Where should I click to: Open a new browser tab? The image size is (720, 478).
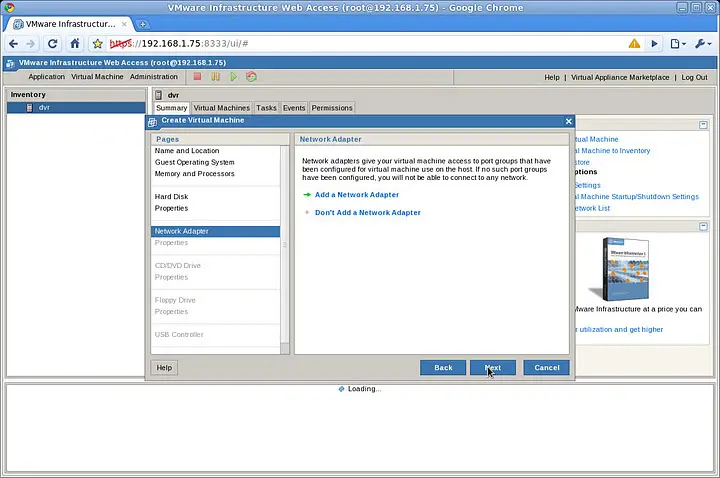(x=142, y=24)
